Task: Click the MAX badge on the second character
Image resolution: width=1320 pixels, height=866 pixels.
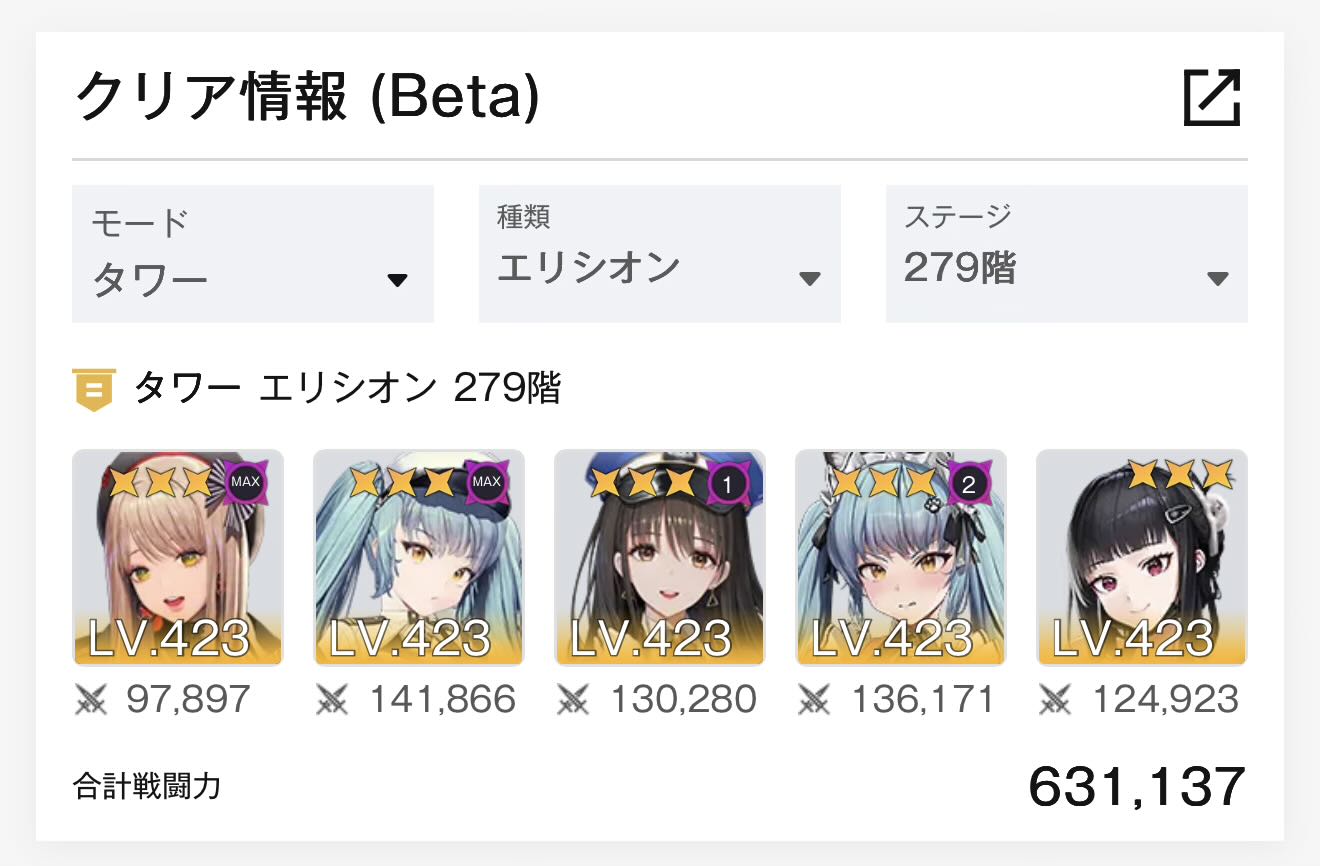Action: click(x=486, y=483)
